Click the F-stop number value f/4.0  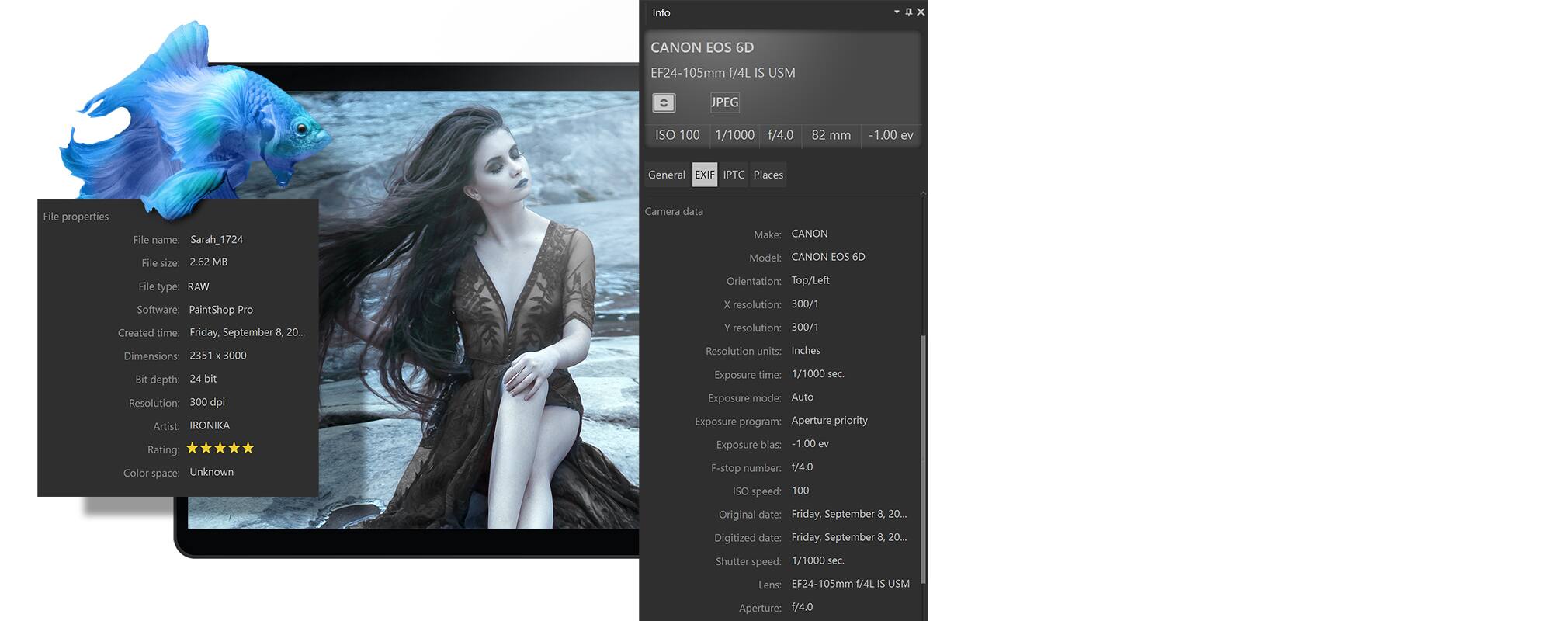(x=803, y=467)
